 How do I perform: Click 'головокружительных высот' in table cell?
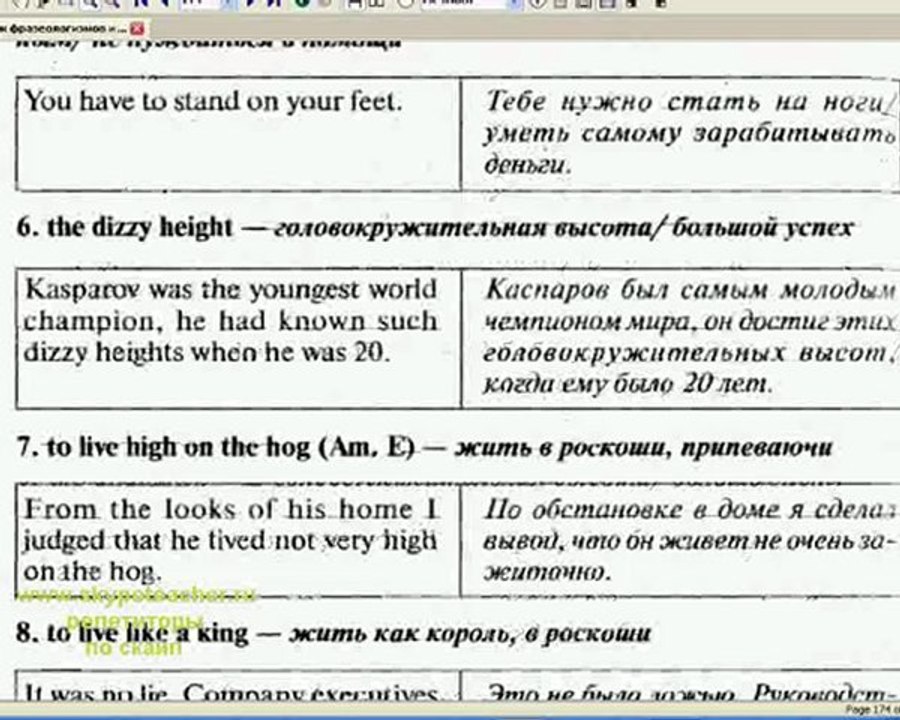(685, 353)
